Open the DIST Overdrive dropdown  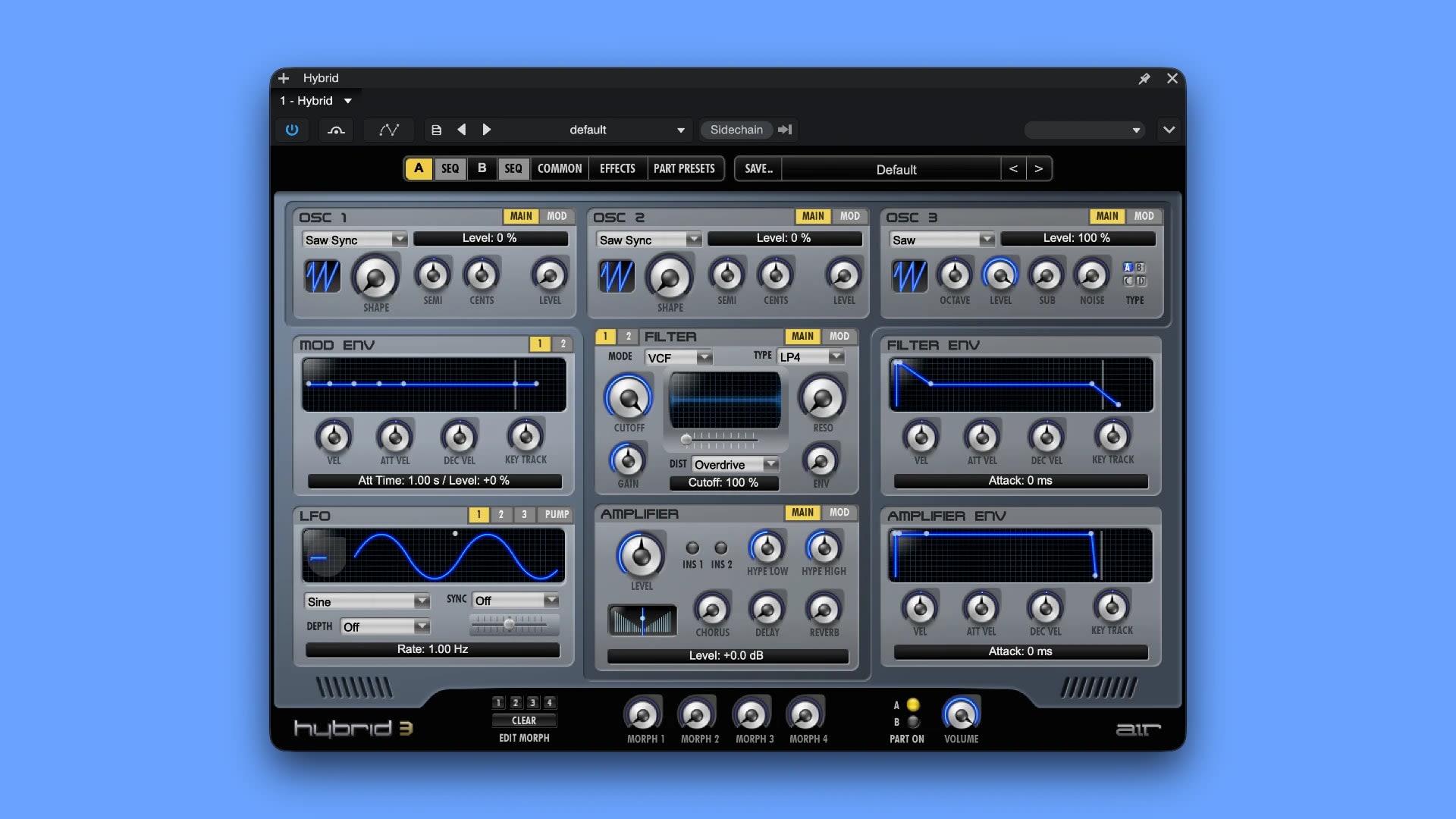[736, 464]
